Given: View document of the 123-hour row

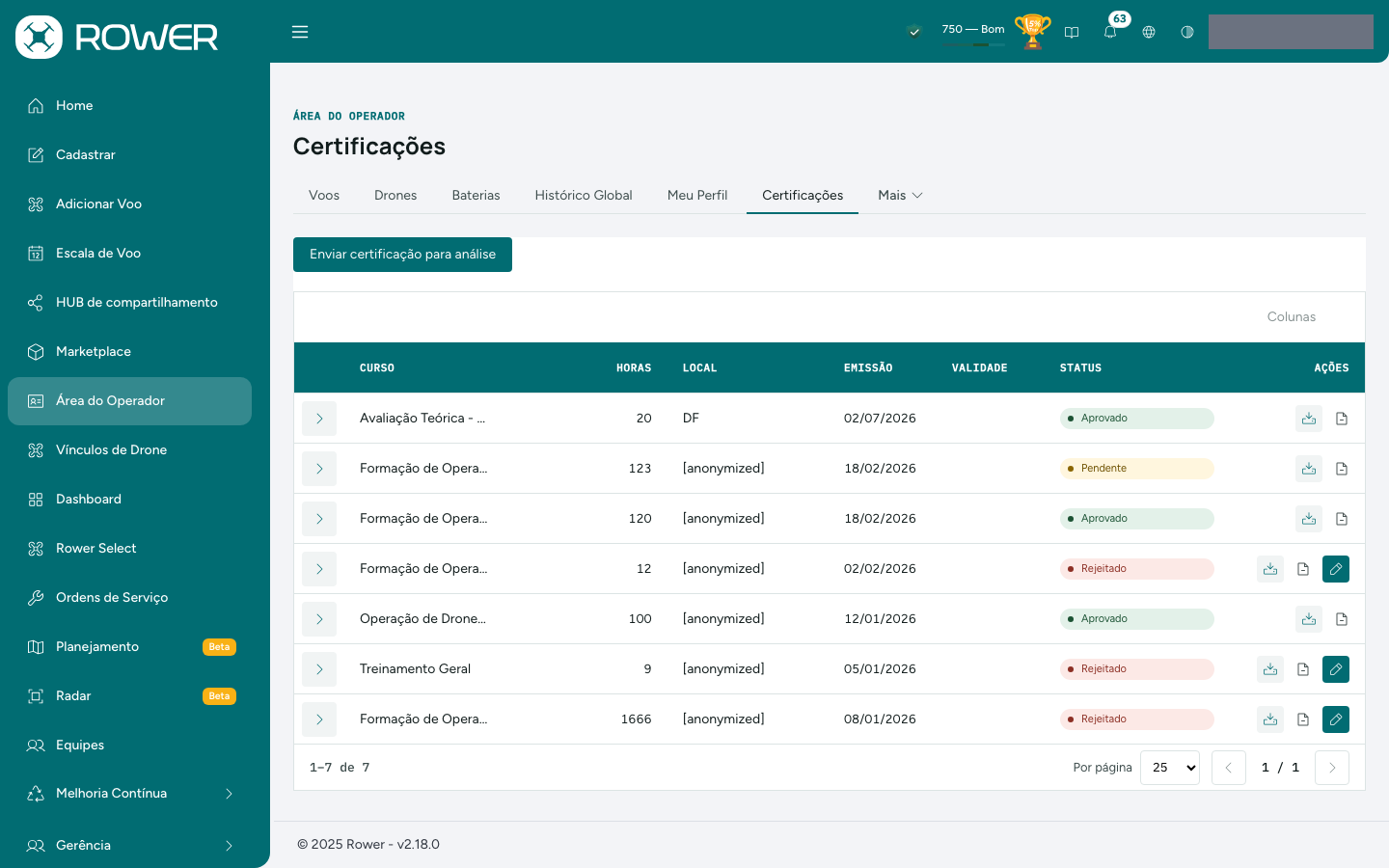Looking at the screenshot, I should coord(1342,469).
